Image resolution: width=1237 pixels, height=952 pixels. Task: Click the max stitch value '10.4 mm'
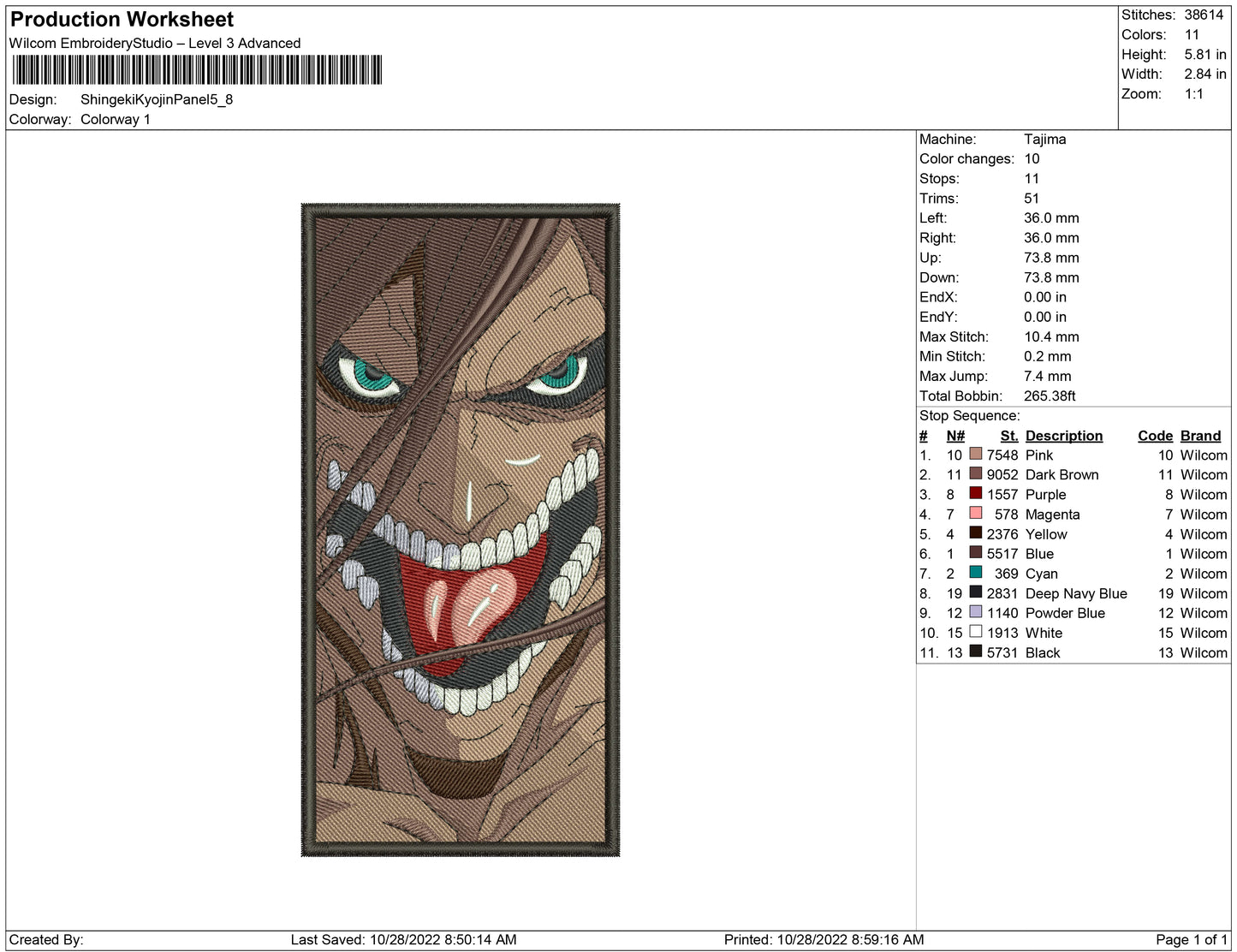pyautogui.click(x=1051, y=336)
